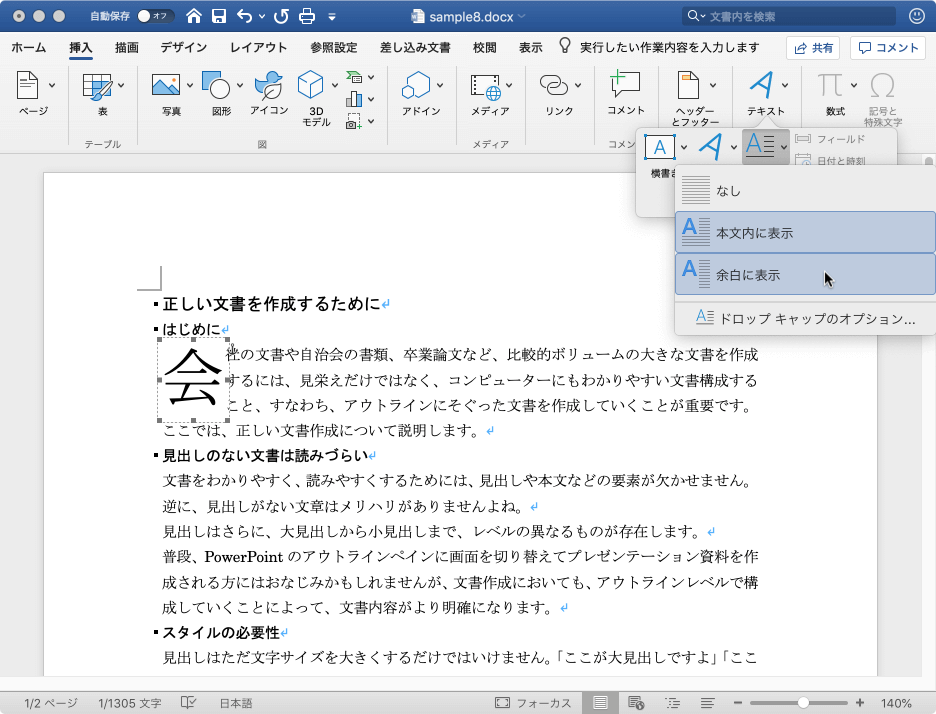Click the Print icon in title bar
This screenshot has height=714, width=936.
point(307,16)
